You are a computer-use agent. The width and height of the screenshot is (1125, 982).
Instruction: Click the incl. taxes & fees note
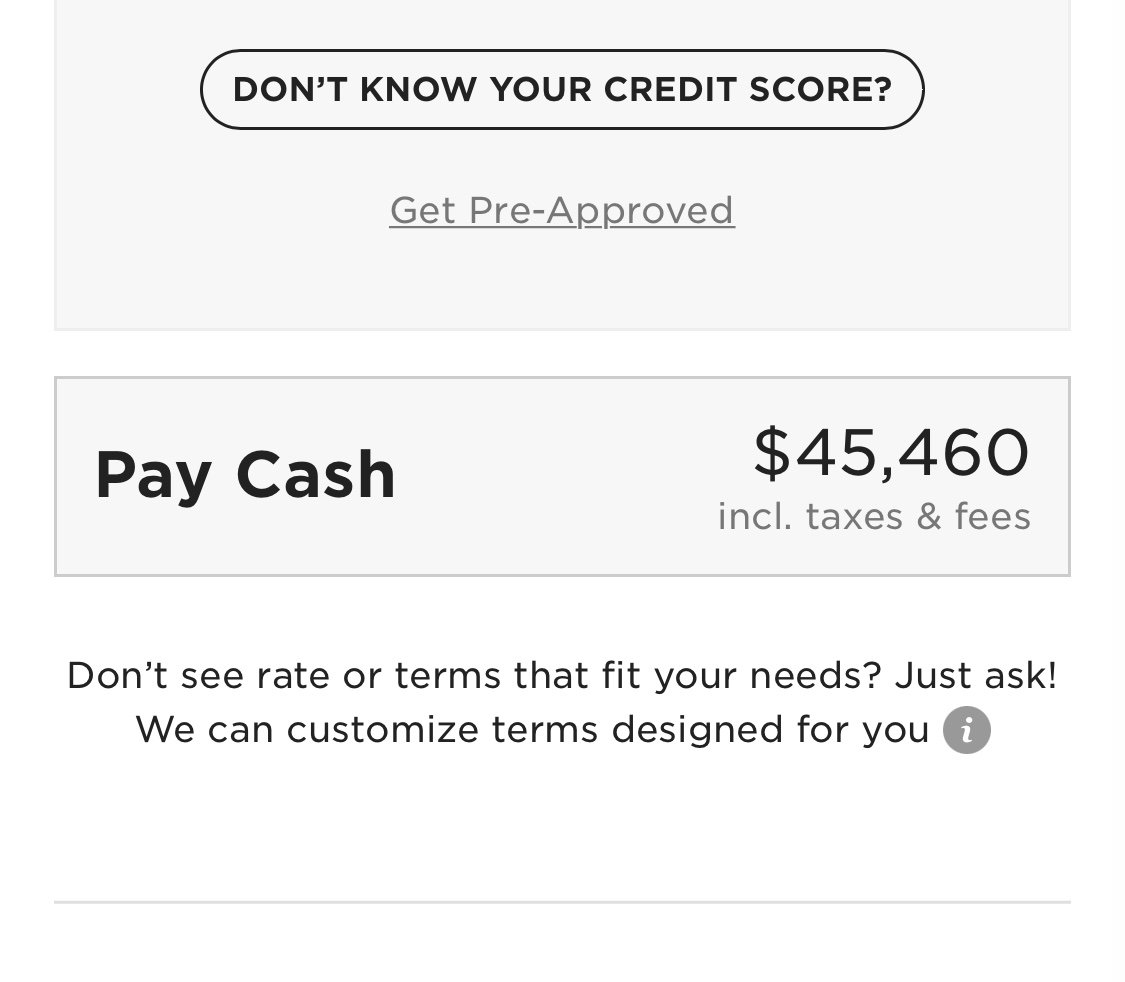click(x=874, y=516)
